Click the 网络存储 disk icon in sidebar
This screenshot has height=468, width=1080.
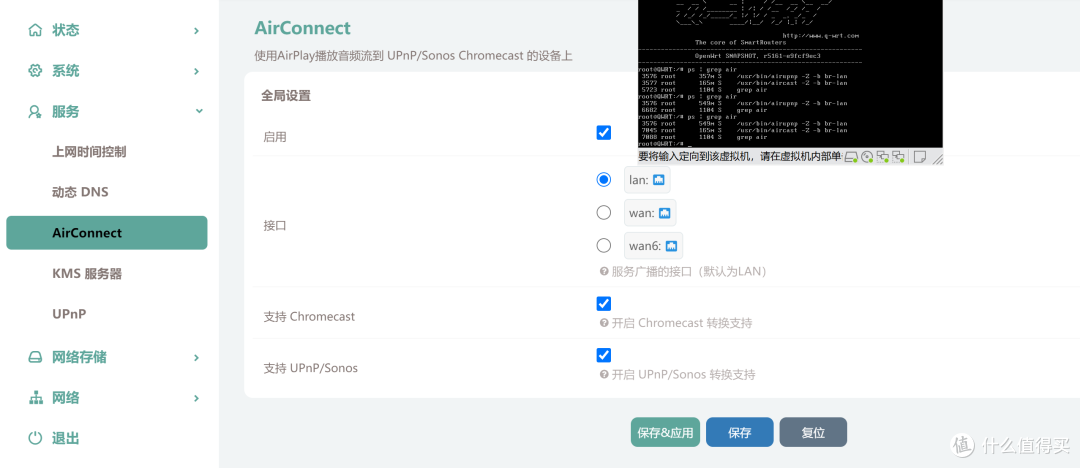click(x=35, y=358)
